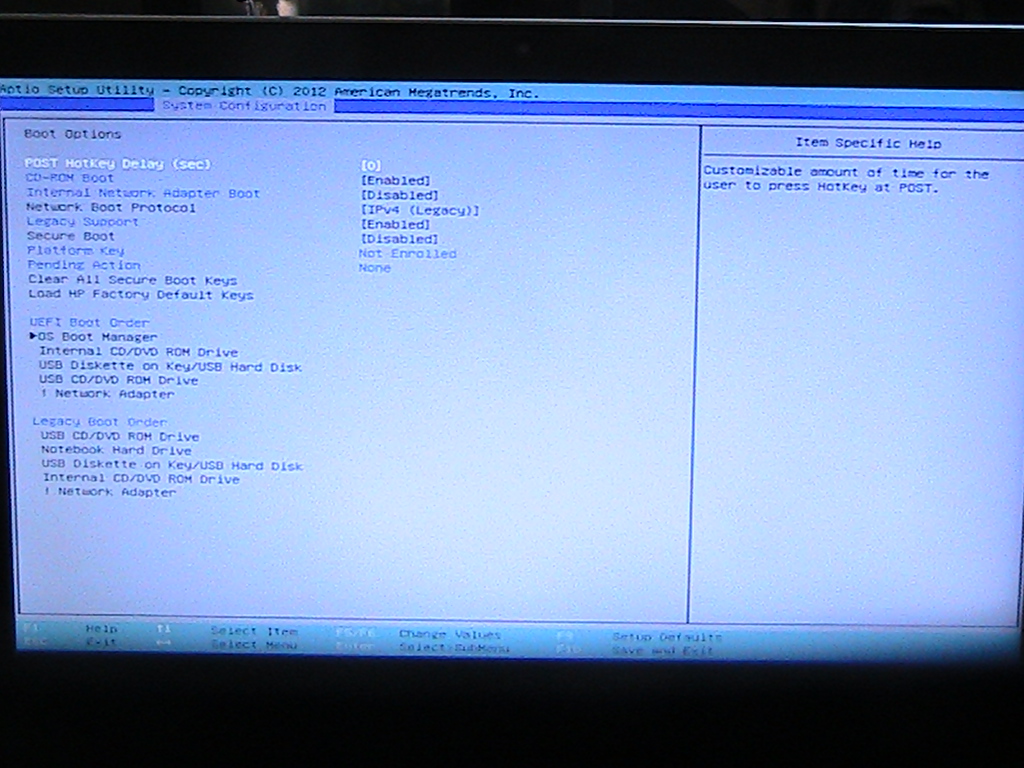The image size is (1024, 768).
Task: Toggle CD-ROM Boot Enabled value
Action: [x=394, y=180]
